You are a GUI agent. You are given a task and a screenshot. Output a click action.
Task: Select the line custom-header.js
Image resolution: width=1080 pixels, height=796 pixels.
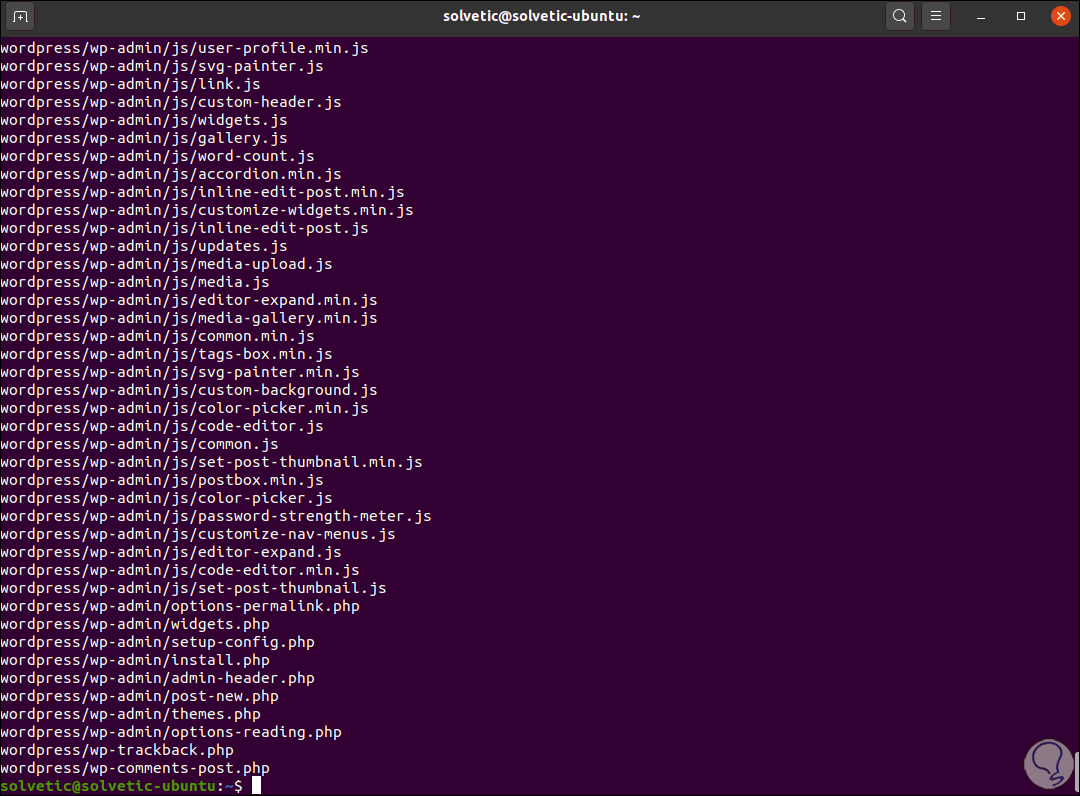(171, 102)
